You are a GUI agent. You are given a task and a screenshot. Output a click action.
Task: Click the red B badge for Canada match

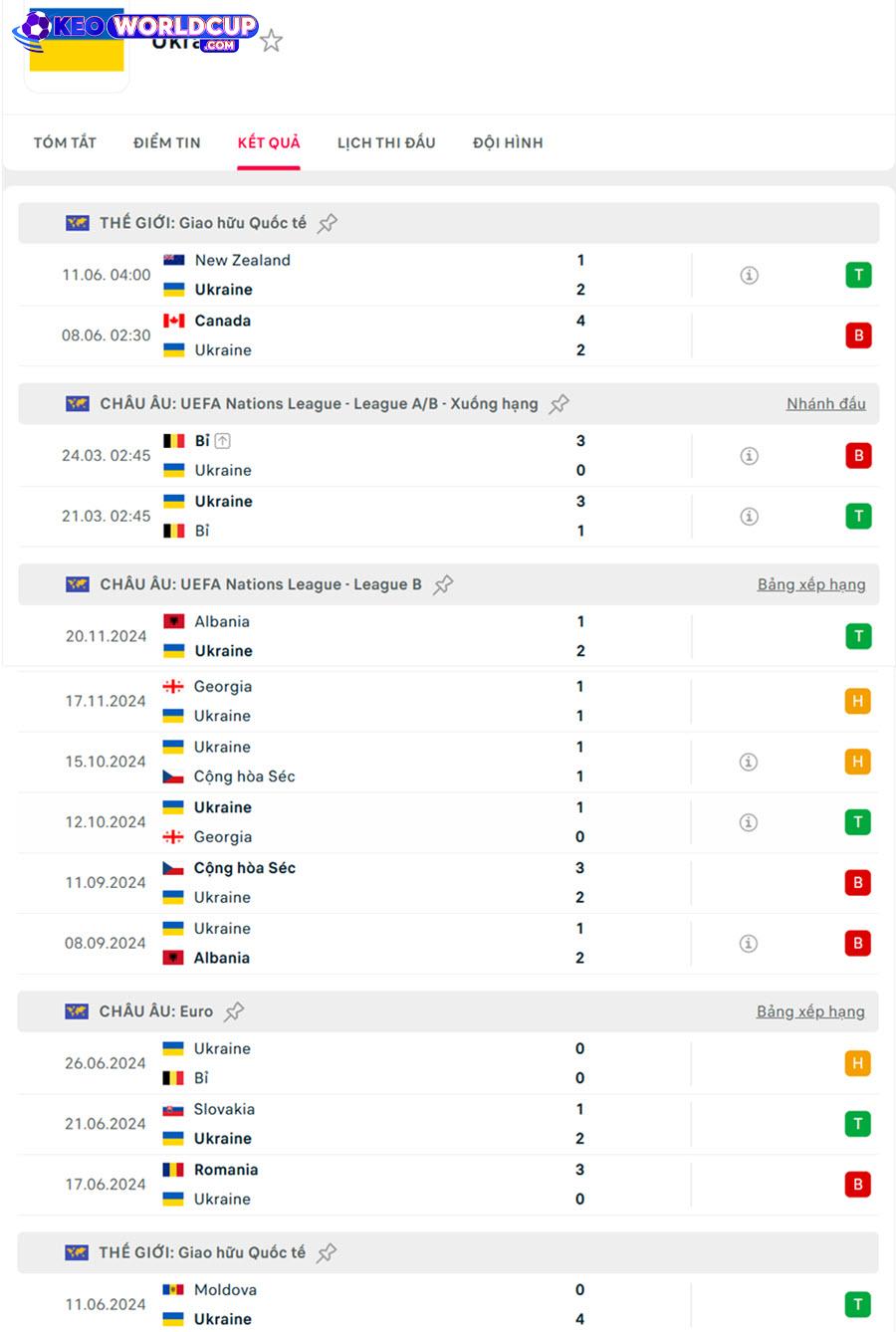pos(858,335)
